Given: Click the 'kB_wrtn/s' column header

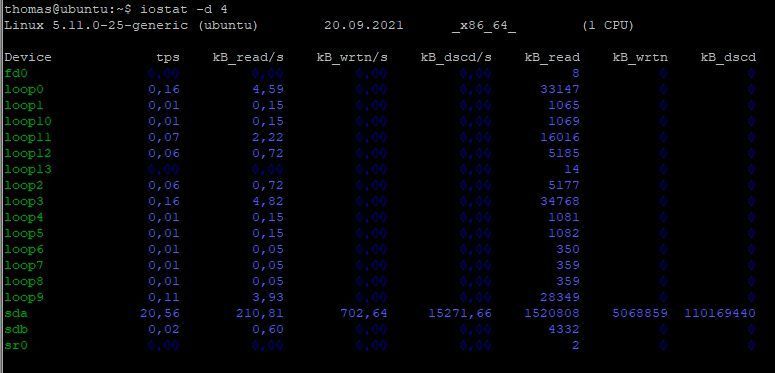Looking at the screenshot, I should pos(352,58).
